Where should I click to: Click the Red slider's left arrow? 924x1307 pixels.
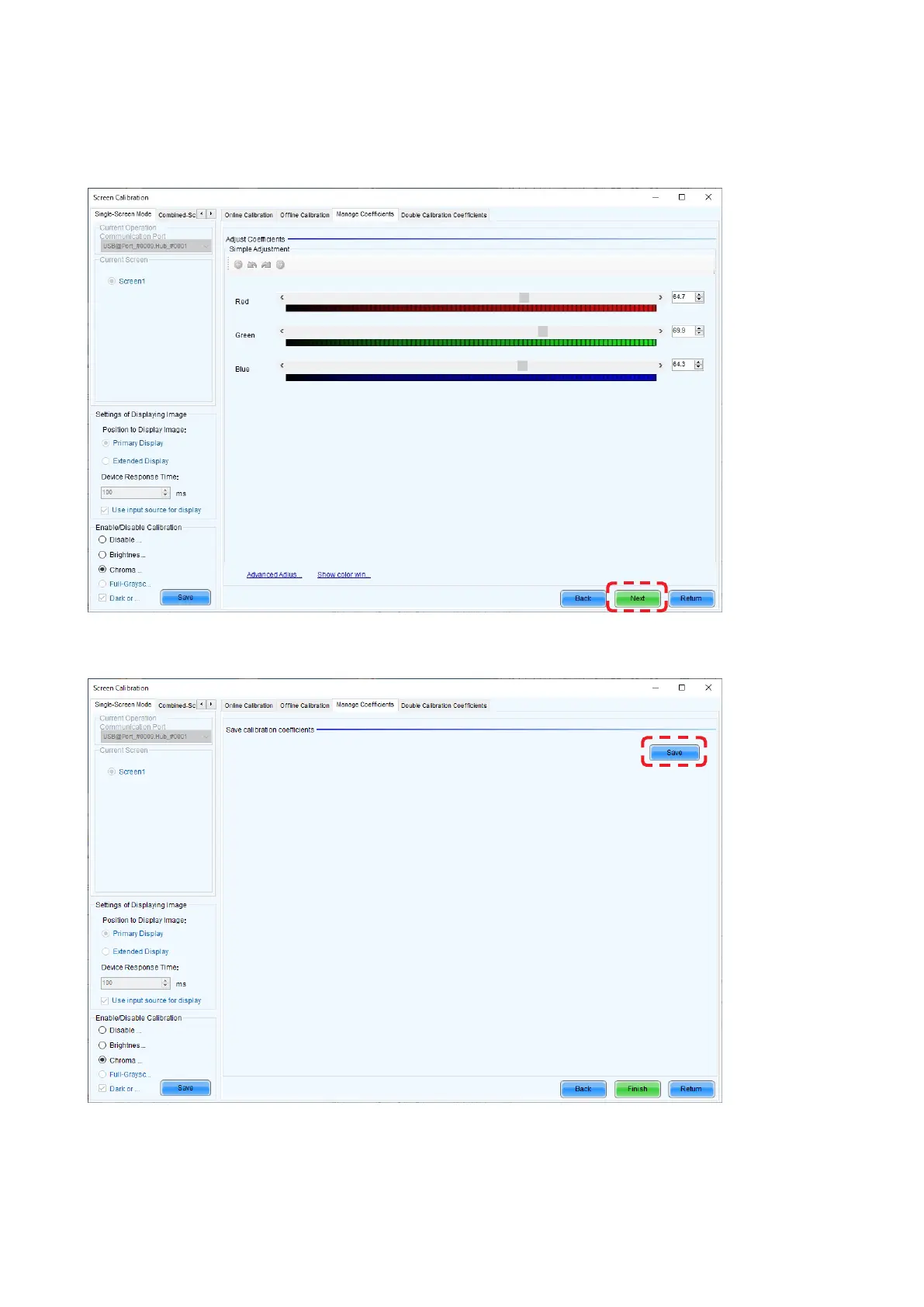click(x=282, y=297)
